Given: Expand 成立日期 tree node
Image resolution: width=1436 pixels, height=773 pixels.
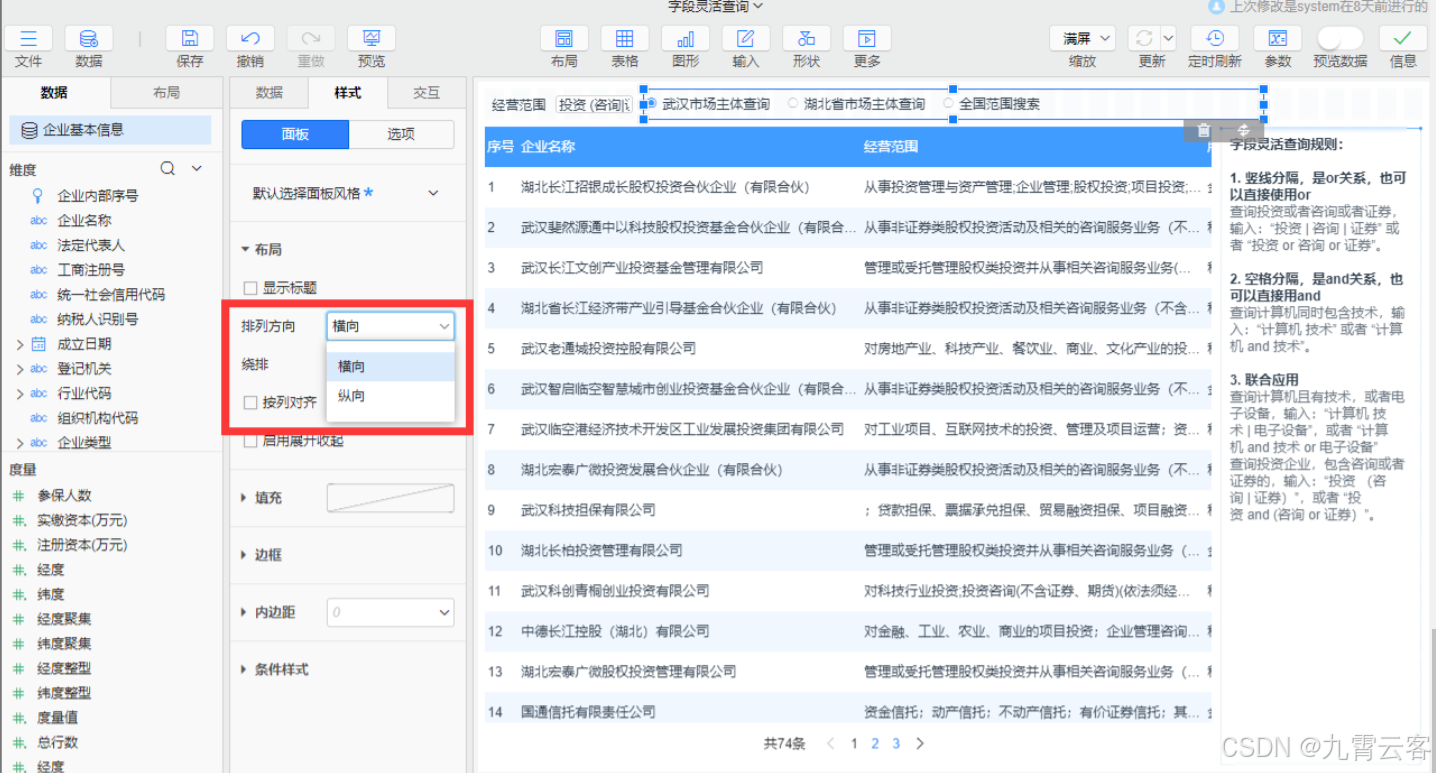Looking at the screenshot, I should tap(19, 344).
